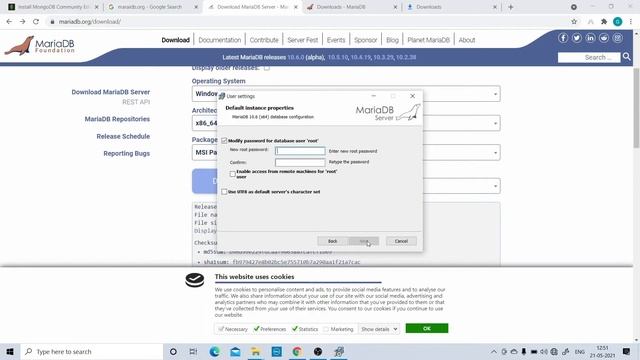Toggle Modify password for root user
This screenshot has width=640, height=360.
point(224,140)
